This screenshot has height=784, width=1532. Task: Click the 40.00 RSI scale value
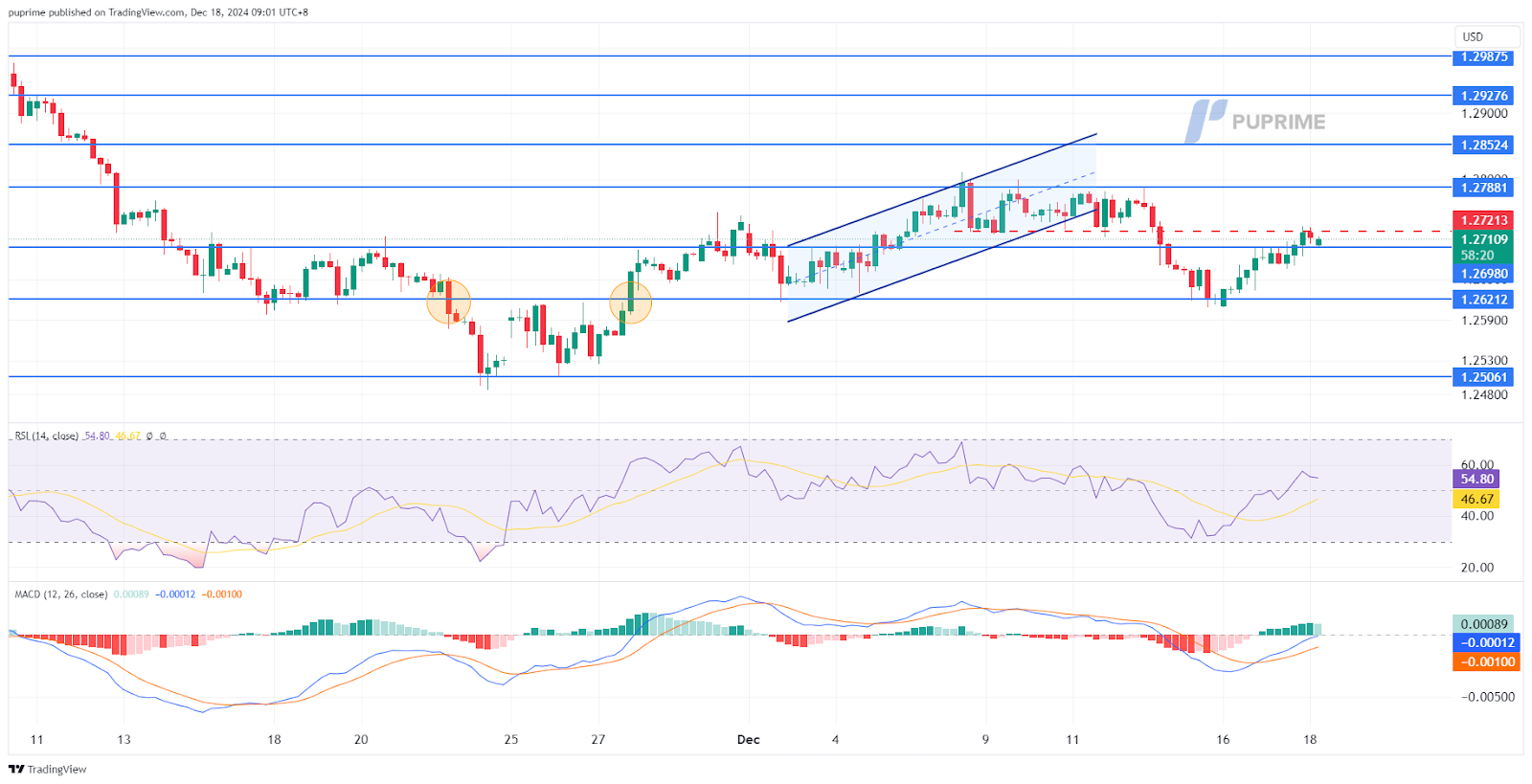1477,515
